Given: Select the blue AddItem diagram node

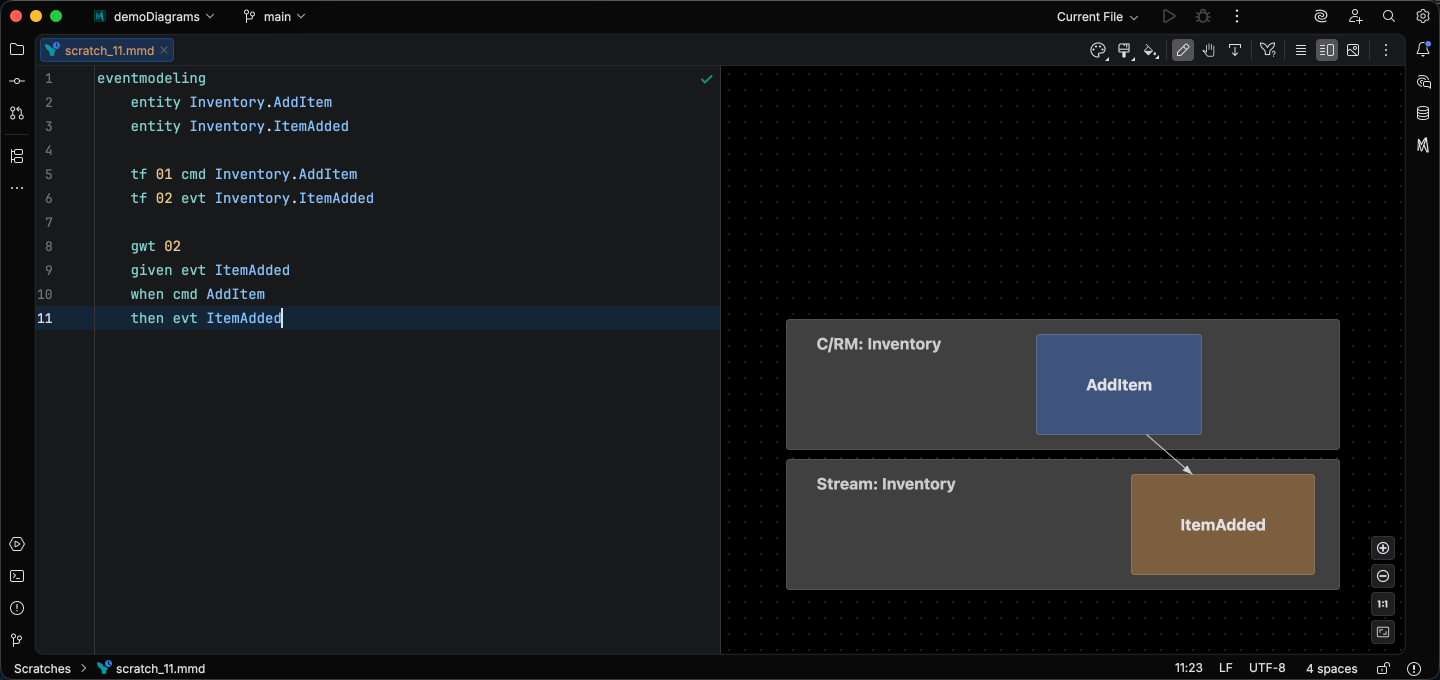Looking at the screenshot, I should pos(1118,384).
